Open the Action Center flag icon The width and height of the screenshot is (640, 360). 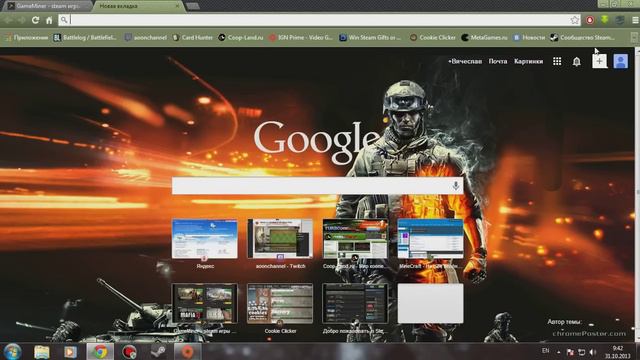click(570, 352)
